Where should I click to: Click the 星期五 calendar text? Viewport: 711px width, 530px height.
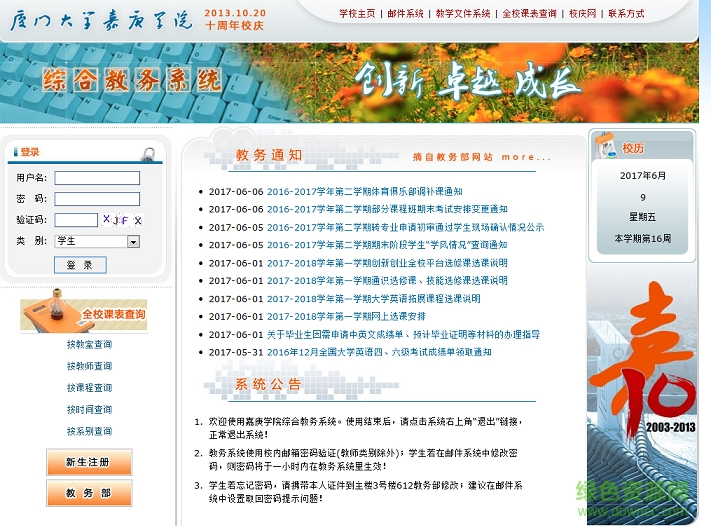(643, 217)
